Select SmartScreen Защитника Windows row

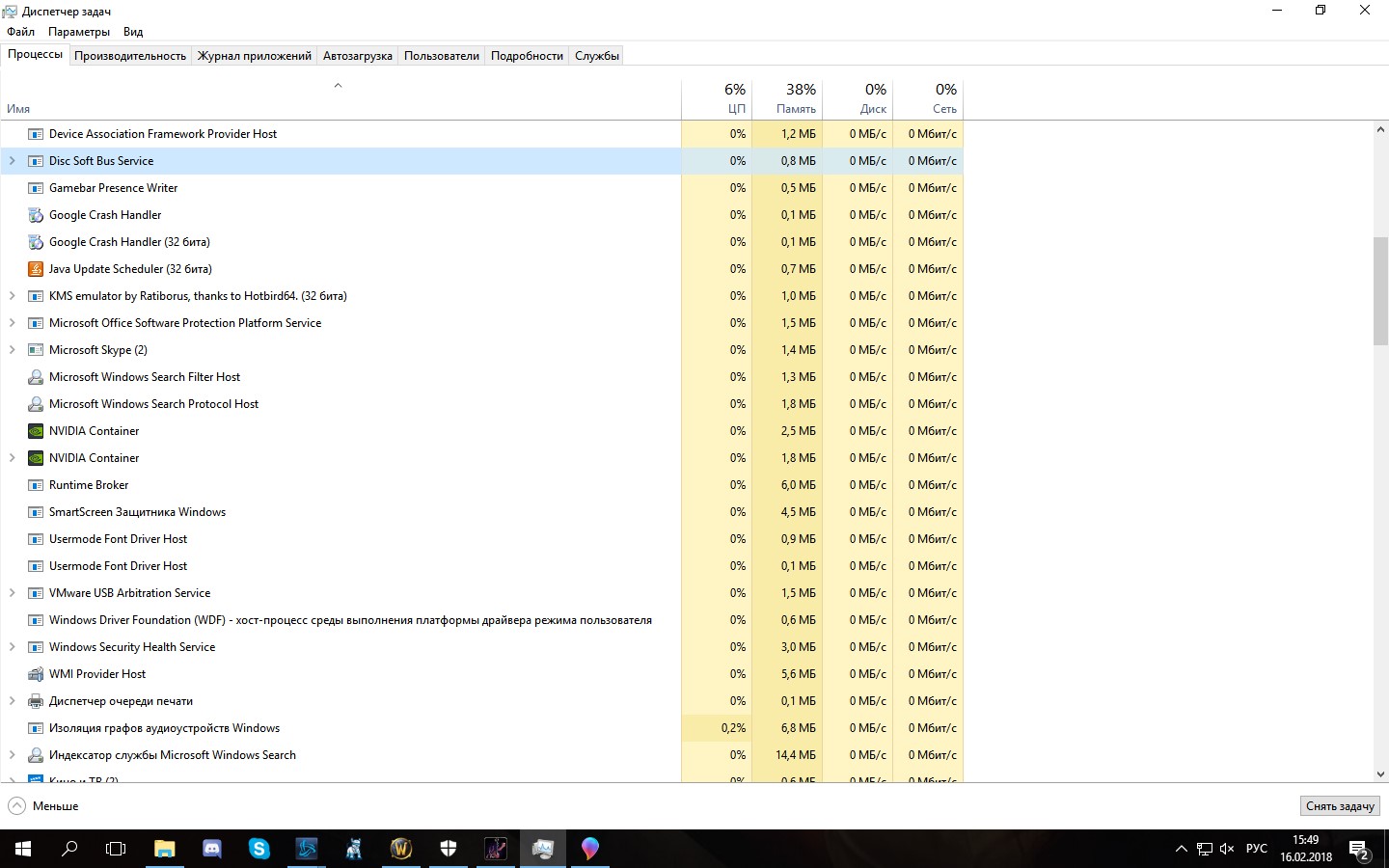click(x=481, y=512)
